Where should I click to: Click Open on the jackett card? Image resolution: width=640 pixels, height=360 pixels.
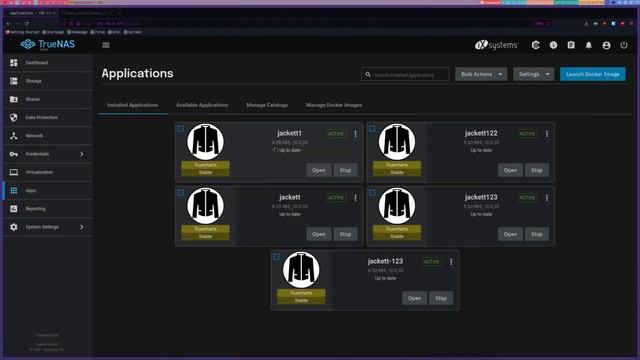[319, 234]
